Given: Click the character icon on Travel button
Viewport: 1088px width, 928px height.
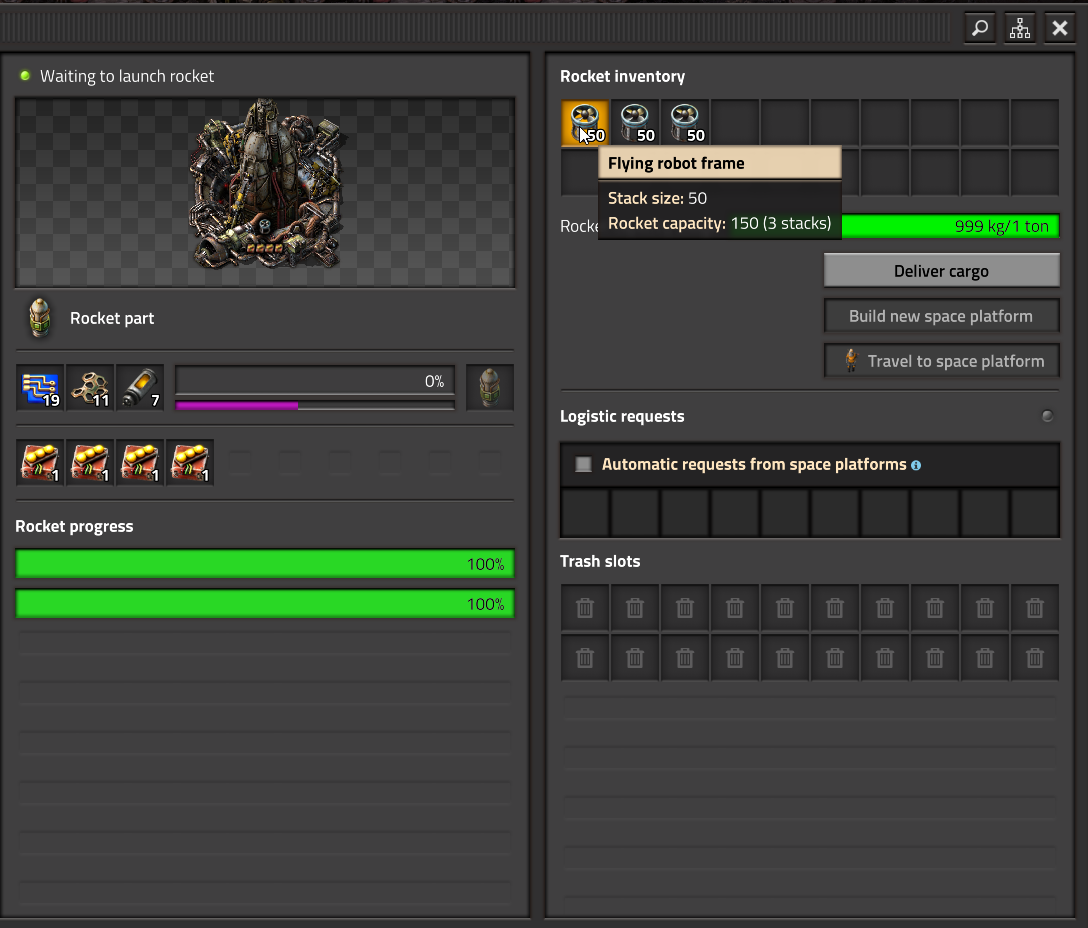Looking at the screenshot, I should 851,361.
